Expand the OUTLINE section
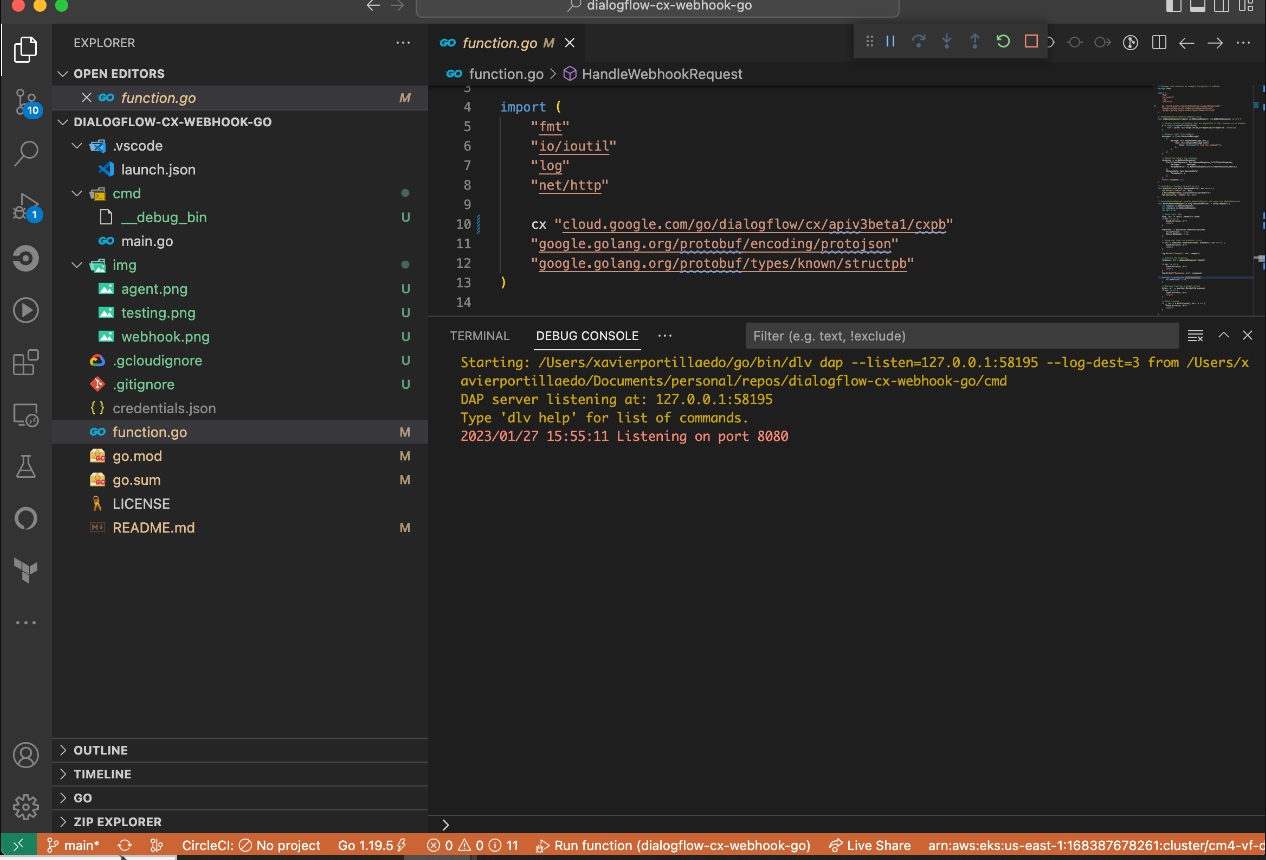This screenshot has width=1266, height=860. coord(100,750)
